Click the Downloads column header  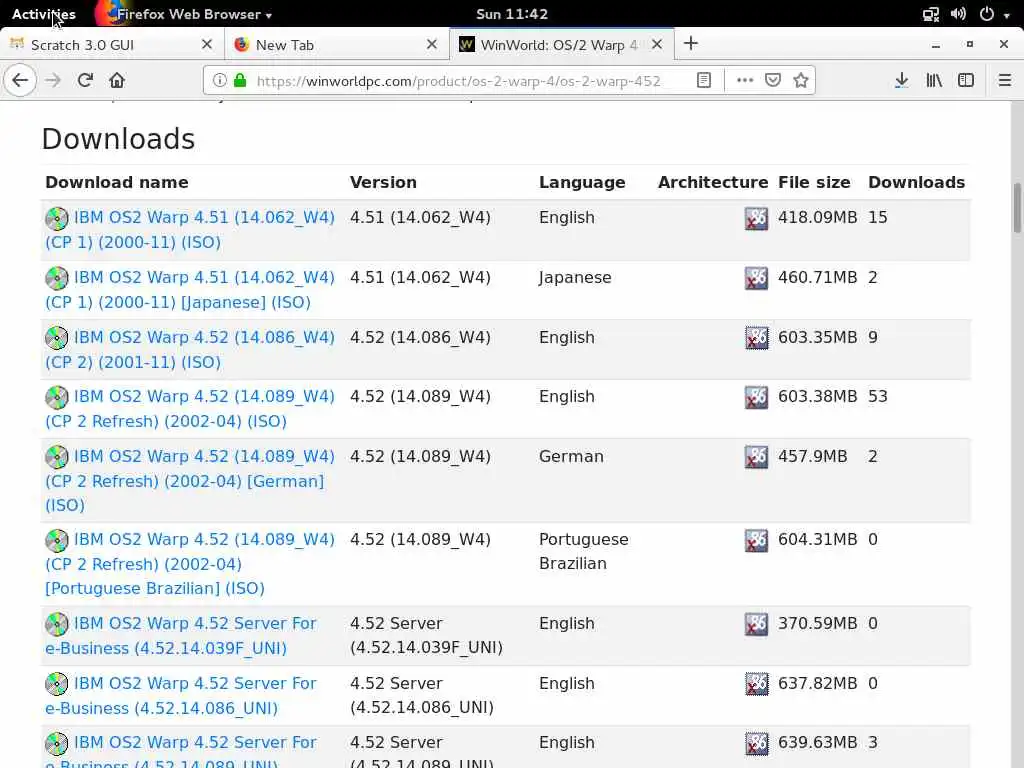(916, 182)
